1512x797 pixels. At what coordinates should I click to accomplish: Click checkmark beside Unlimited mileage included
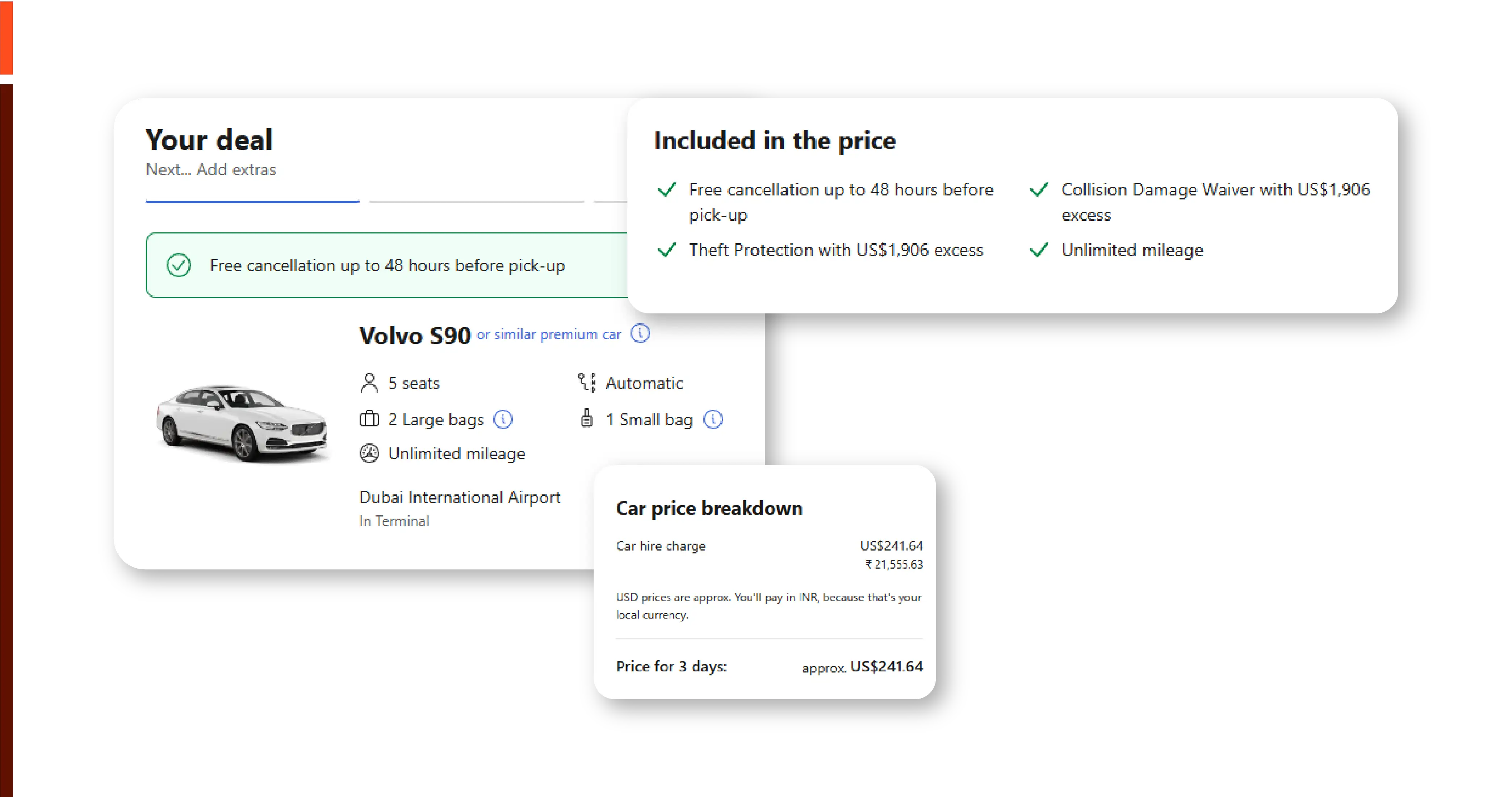coord(1039,250)
